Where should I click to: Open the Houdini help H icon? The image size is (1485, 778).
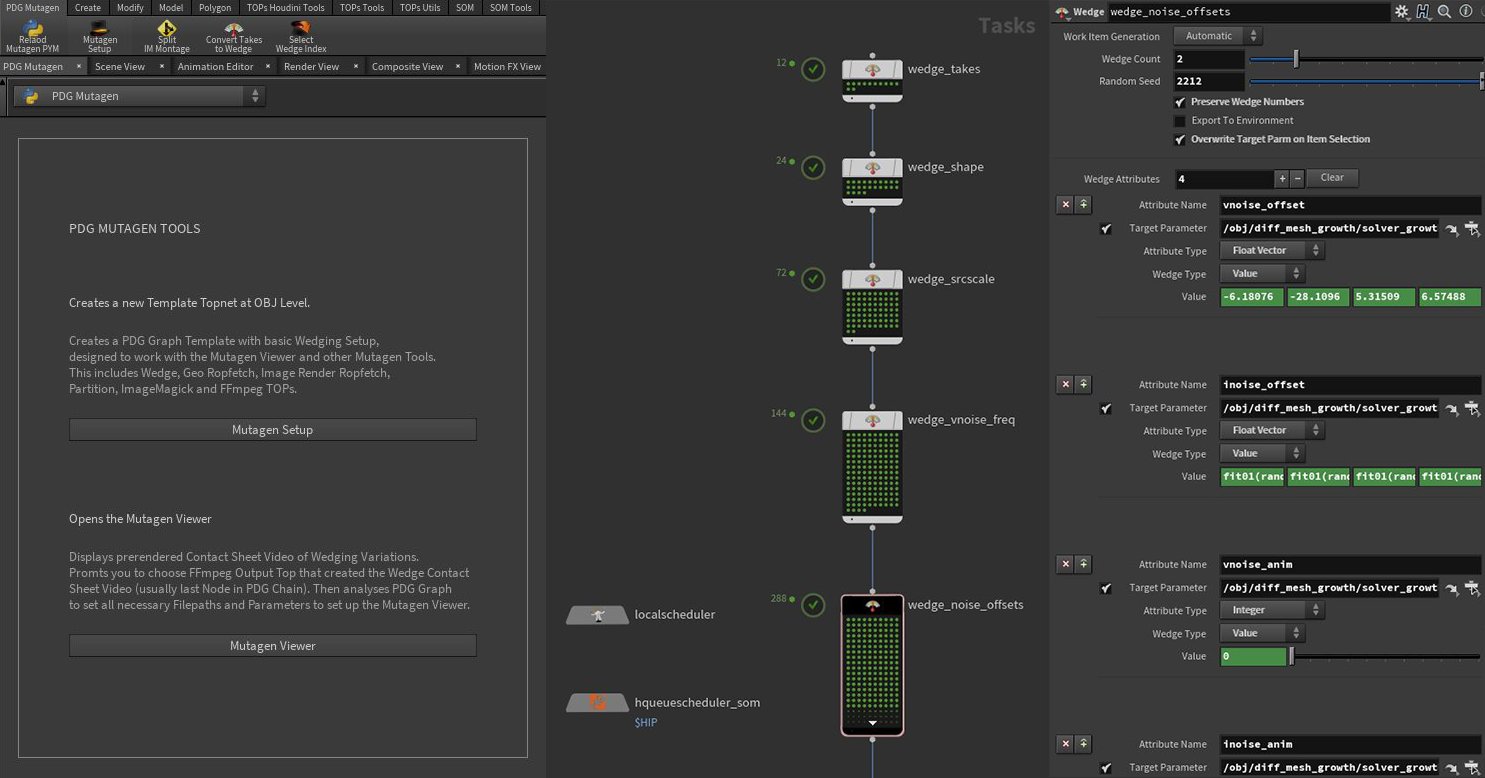(1423, 12)
